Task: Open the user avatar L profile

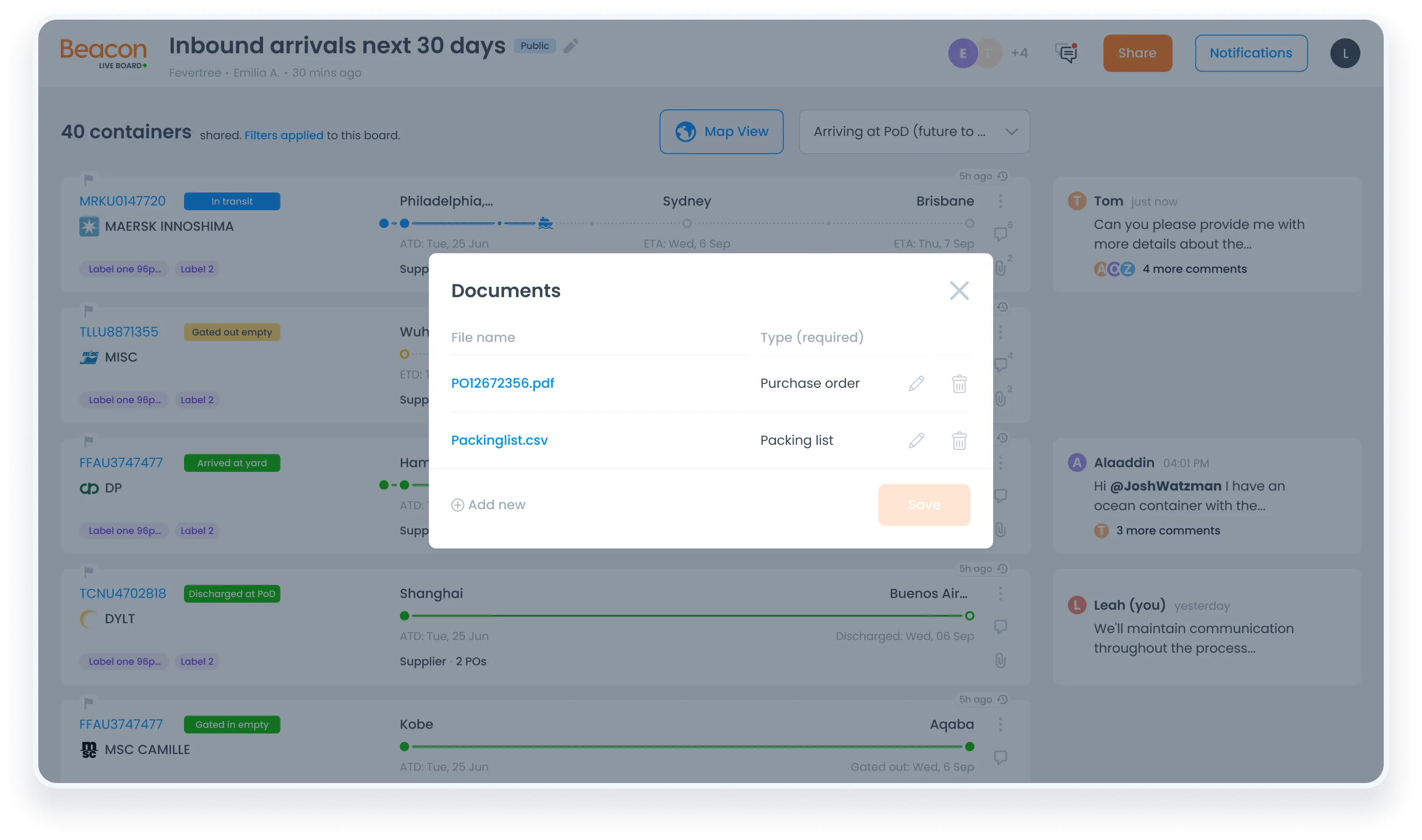Action: [1344, 53]
